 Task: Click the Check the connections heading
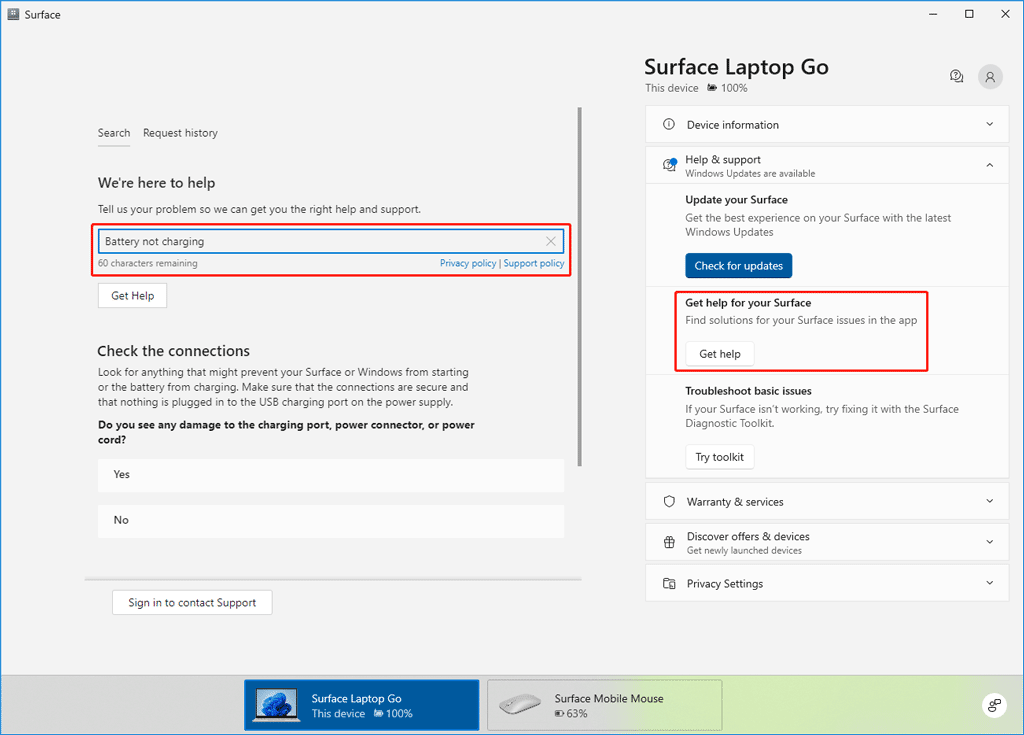[x=173, y=351]
